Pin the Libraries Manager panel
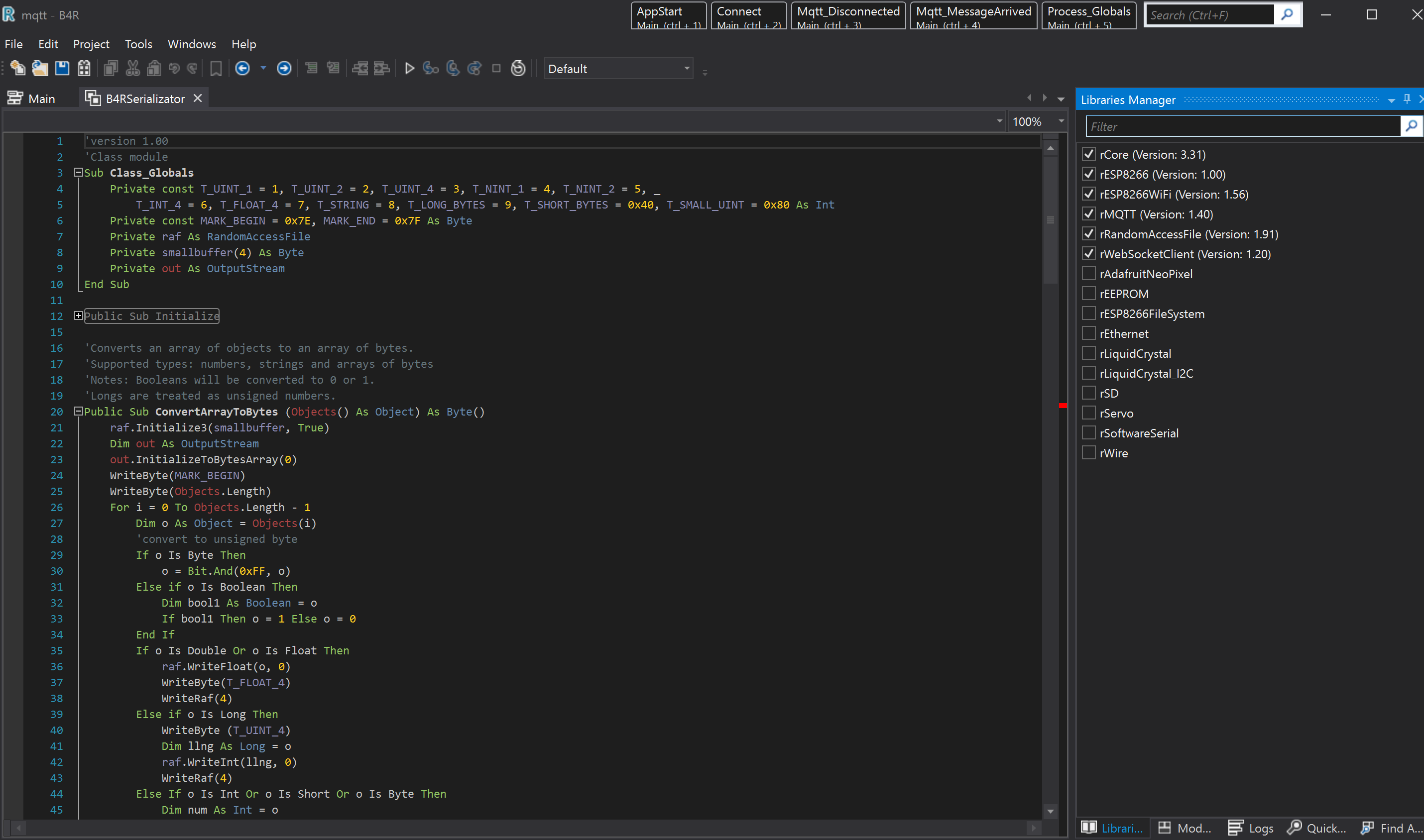The image size is (1424, 840). coord(1407,100)
